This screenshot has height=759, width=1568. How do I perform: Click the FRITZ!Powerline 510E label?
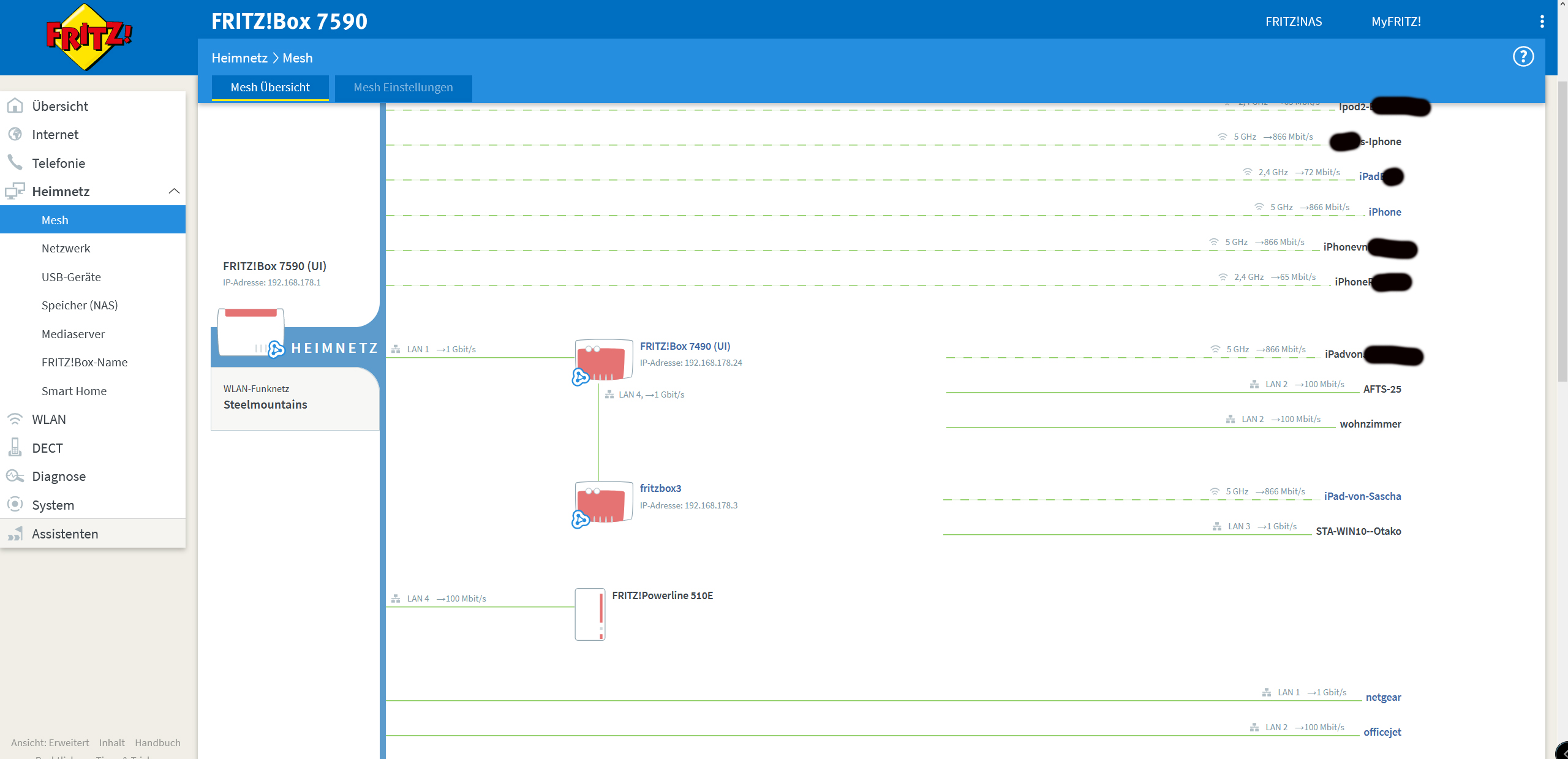(x=662, y=595)
